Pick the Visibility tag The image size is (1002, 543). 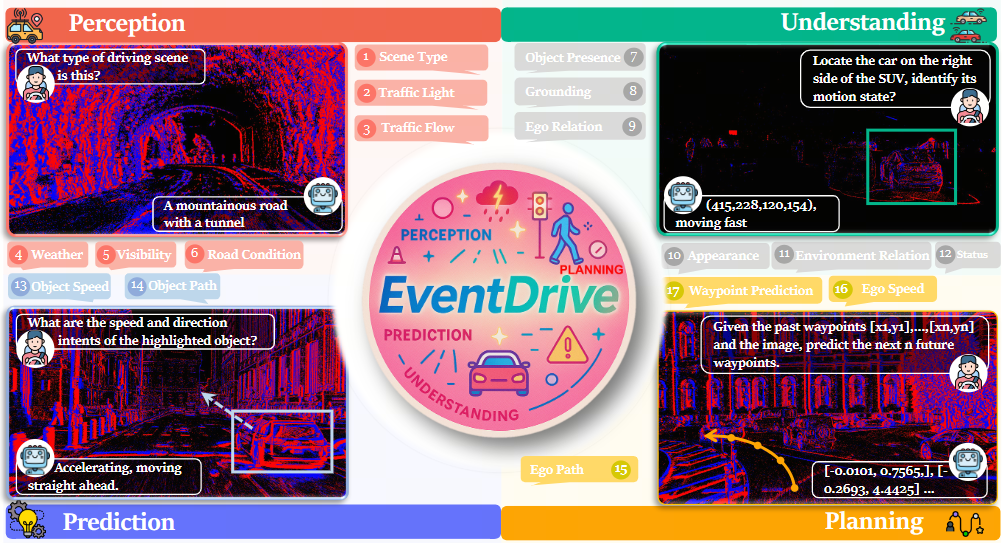pyautogui.click(x=136, y=255)
